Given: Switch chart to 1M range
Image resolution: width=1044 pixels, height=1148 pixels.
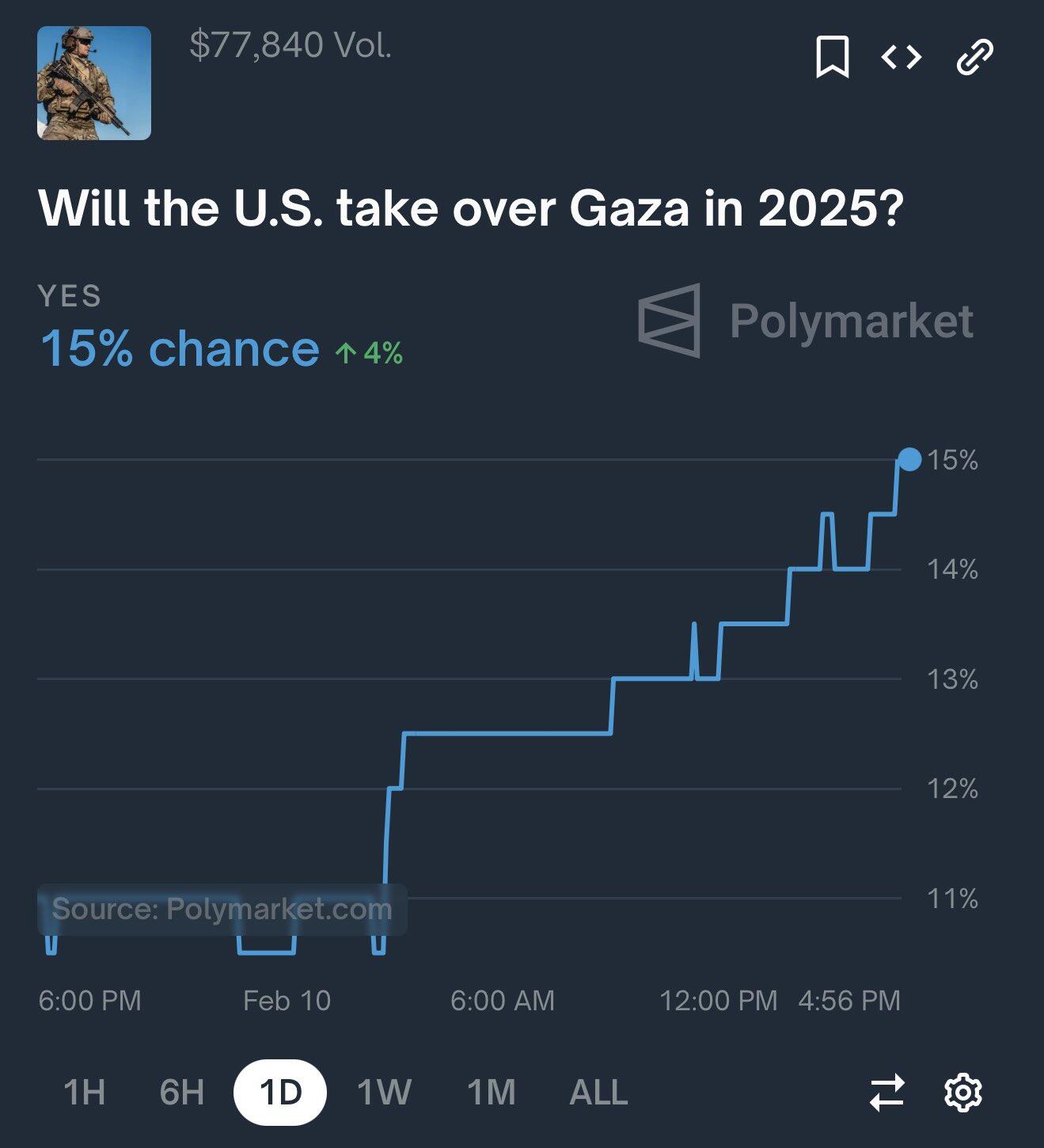Looking at the screenshot, I should point(491,1093).
